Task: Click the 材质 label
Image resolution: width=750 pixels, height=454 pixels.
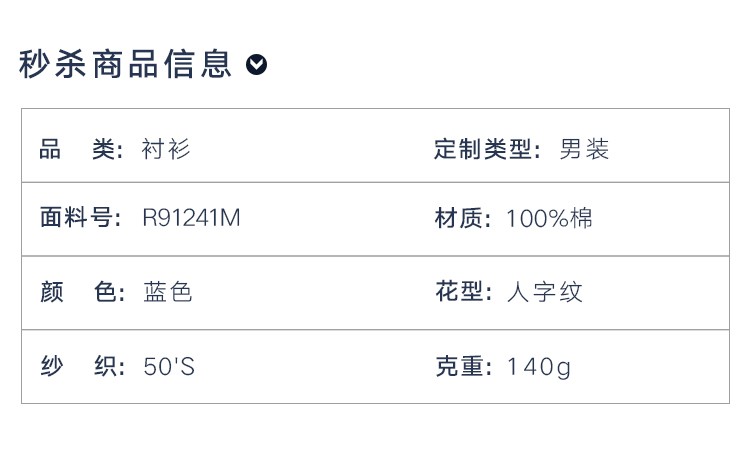Action: coord(463,218)
